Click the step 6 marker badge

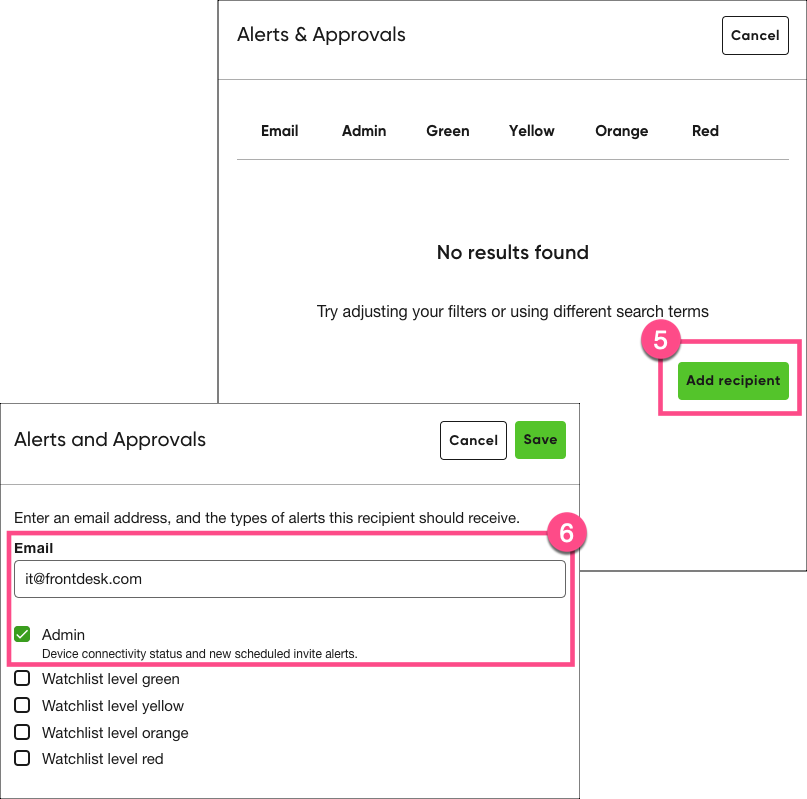[x=566, y=534]
